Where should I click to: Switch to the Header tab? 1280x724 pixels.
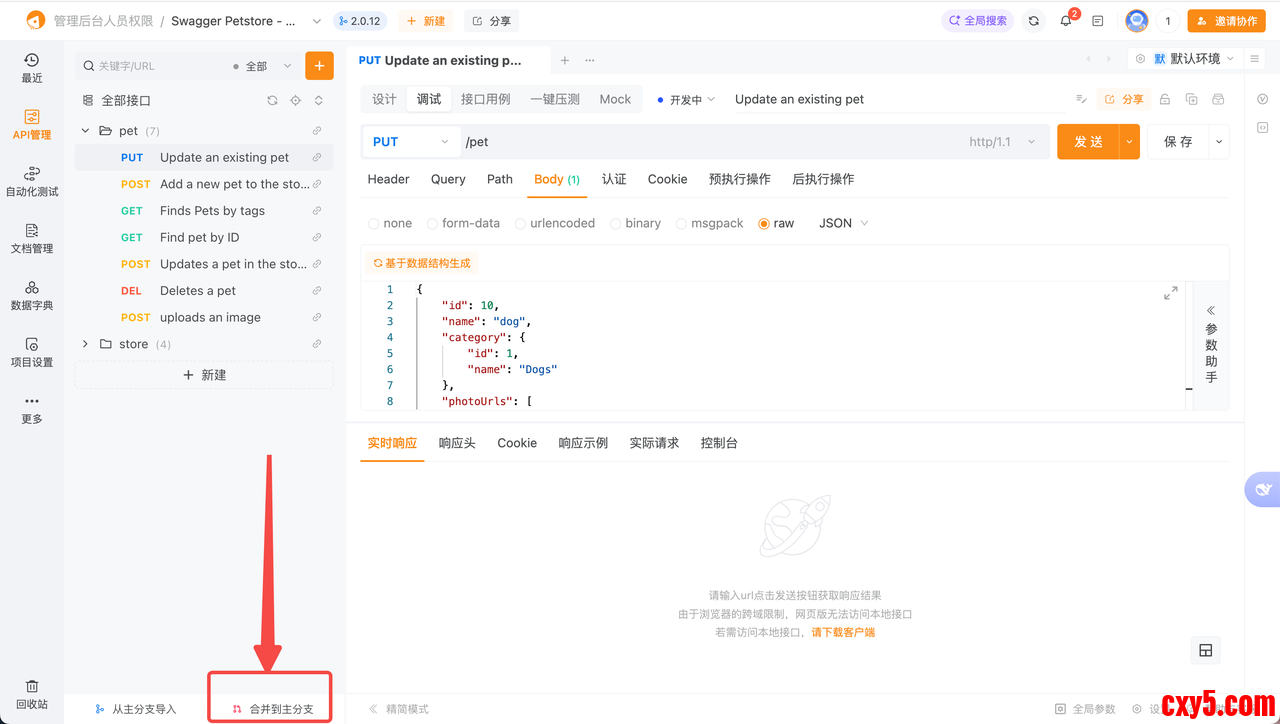coord(388,179)
